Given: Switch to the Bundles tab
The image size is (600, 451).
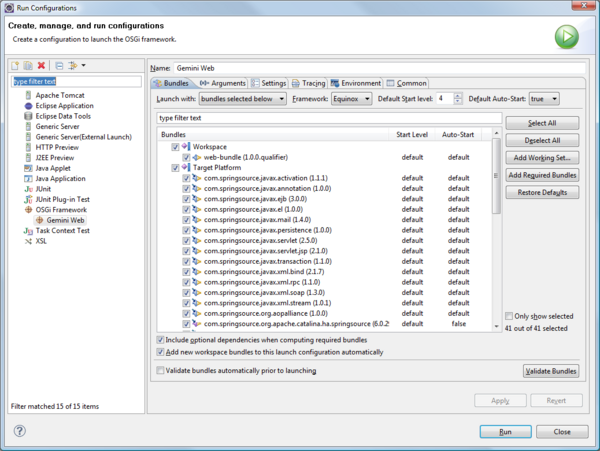Looking at the screenshot, I should 172,83.
